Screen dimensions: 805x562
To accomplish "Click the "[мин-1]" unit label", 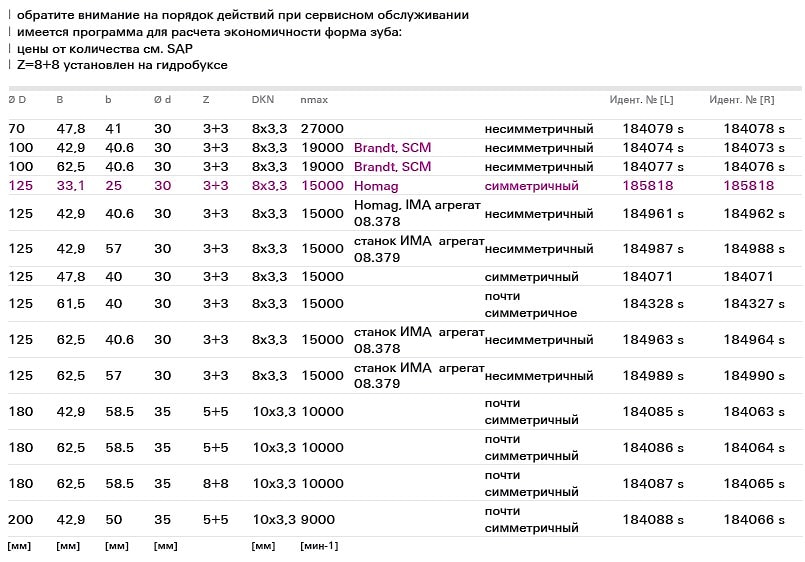I will pos(319,546).
